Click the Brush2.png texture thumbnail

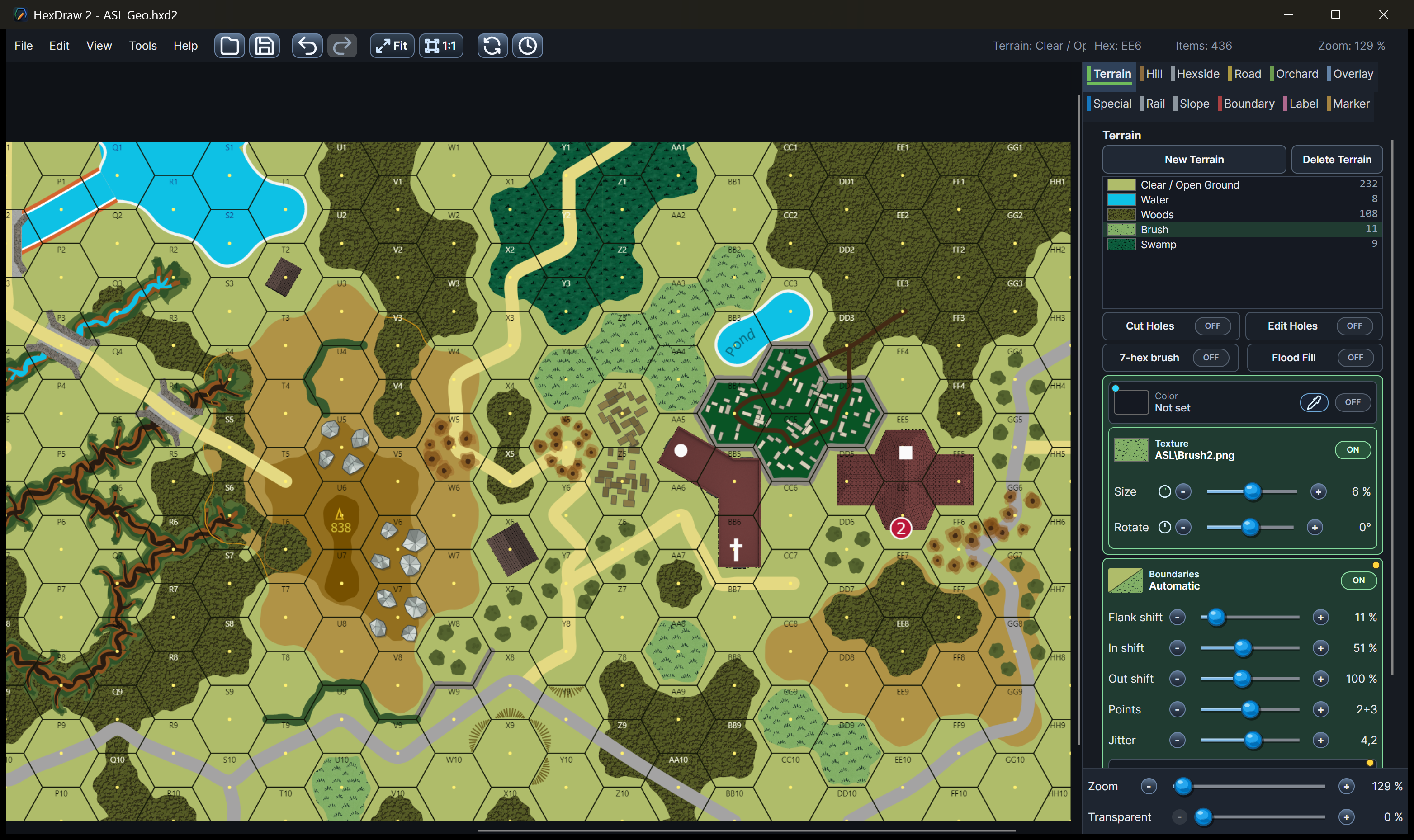[1131, 450]
